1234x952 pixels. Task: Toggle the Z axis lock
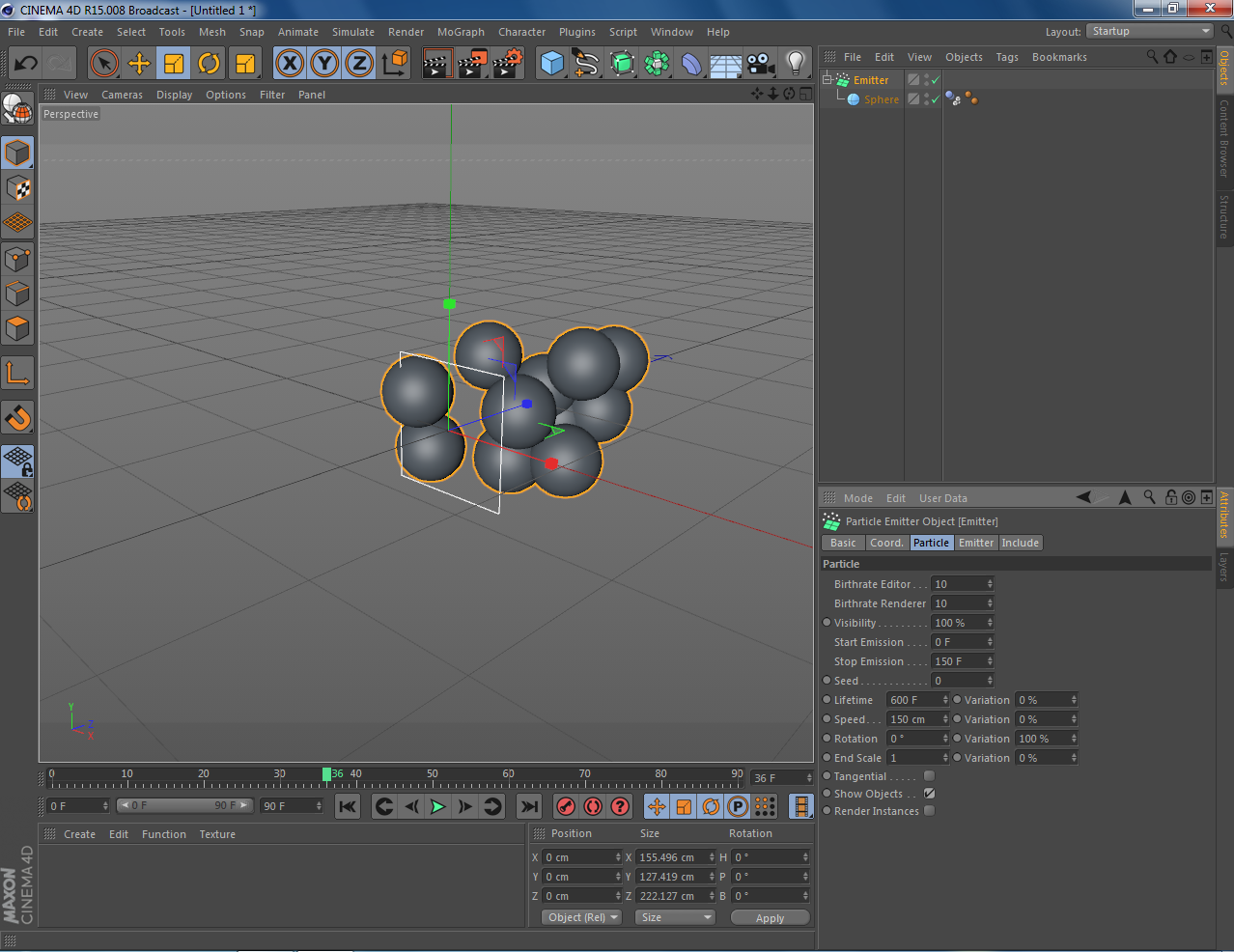click(359, 64)
